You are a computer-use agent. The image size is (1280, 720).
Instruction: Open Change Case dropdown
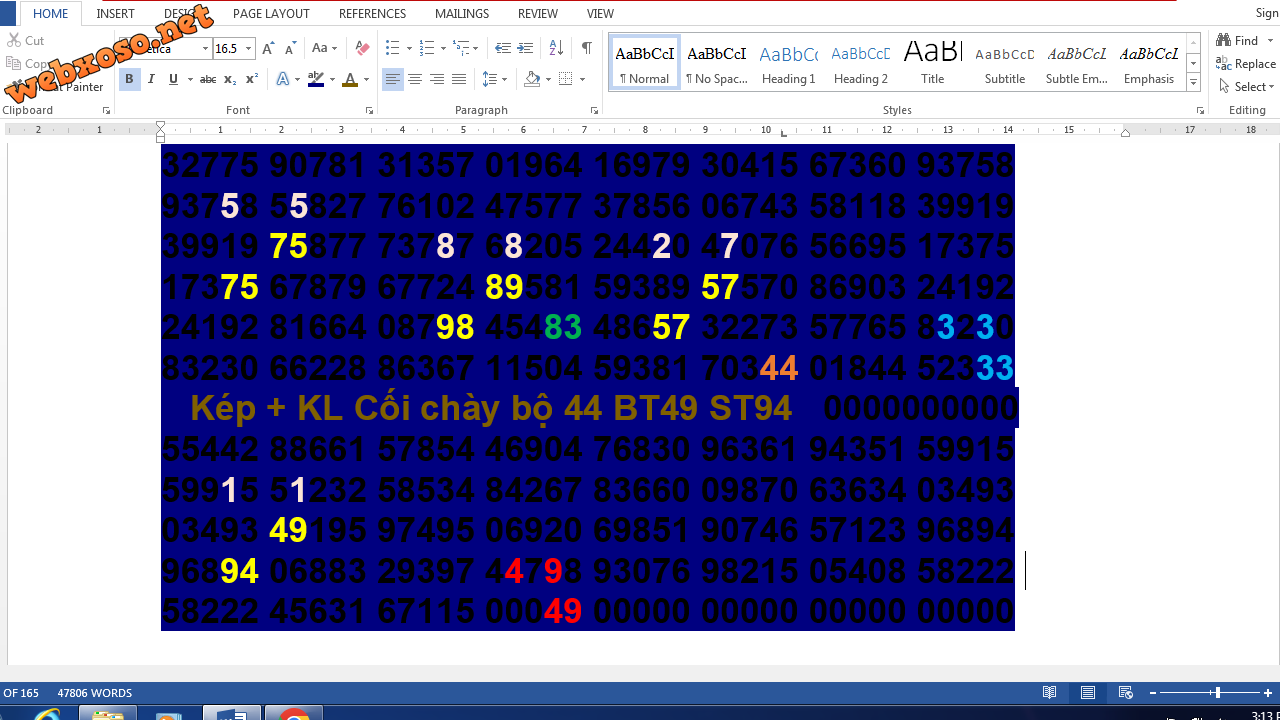[x=324, y=48]
